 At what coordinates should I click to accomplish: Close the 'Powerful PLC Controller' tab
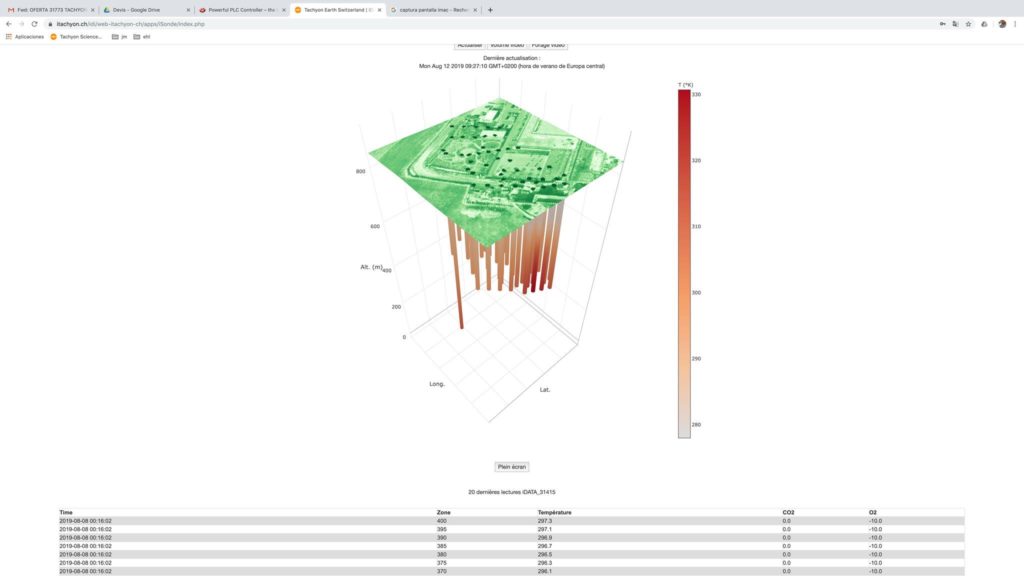click(x=283, y=10)
